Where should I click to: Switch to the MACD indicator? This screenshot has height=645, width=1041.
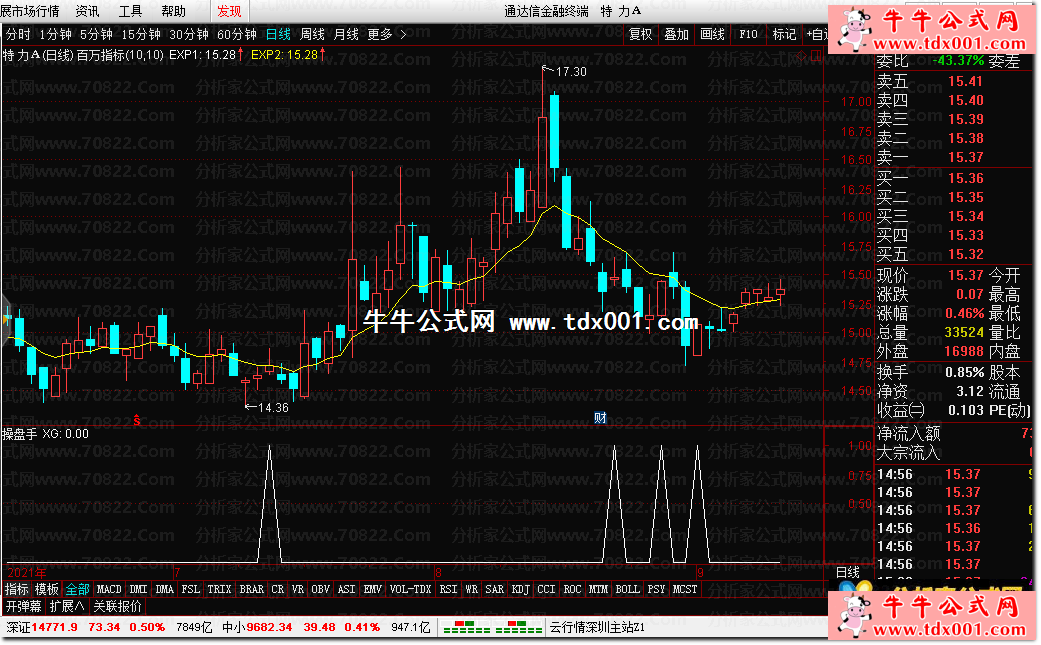tap(109, 589)
